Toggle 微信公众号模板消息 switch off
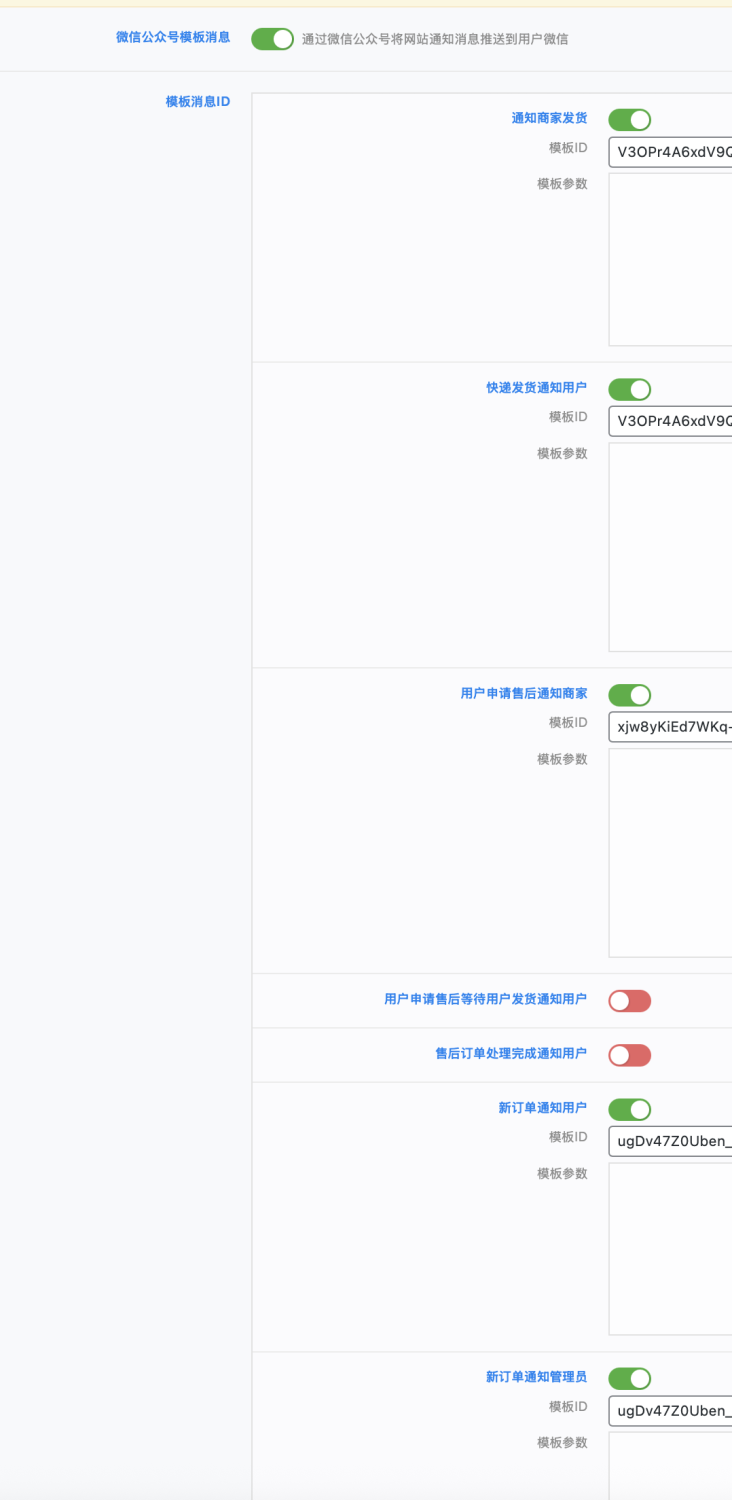This screenshot has height=1500, width=732. click(x=272, y=39)
